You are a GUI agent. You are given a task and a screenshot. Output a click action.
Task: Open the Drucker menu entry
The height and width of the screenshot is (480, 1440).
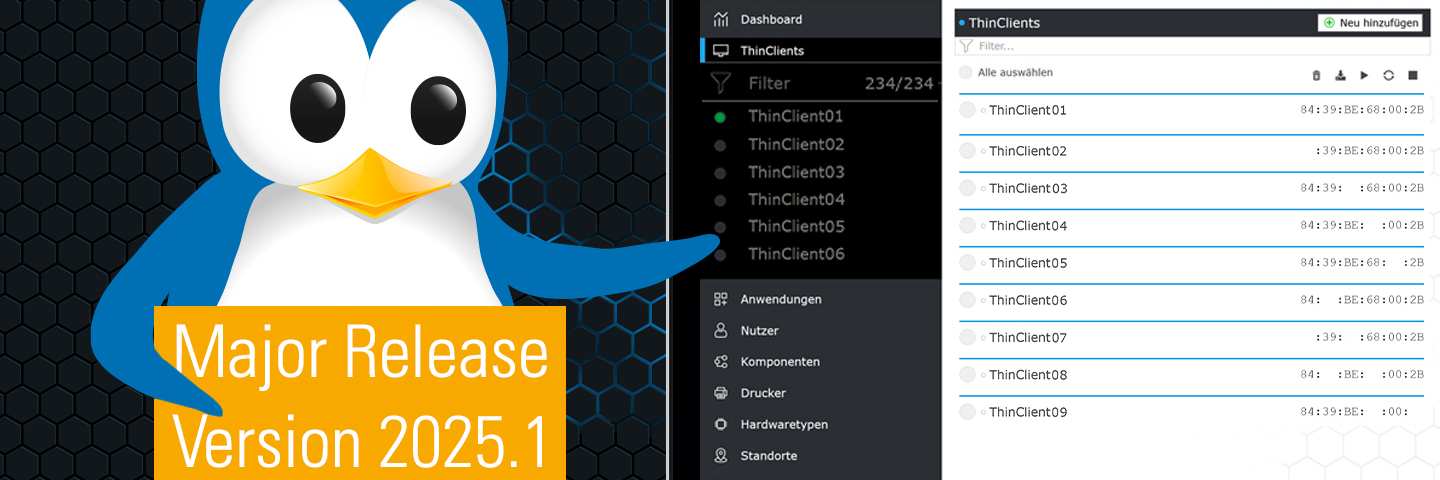[763, 393]
